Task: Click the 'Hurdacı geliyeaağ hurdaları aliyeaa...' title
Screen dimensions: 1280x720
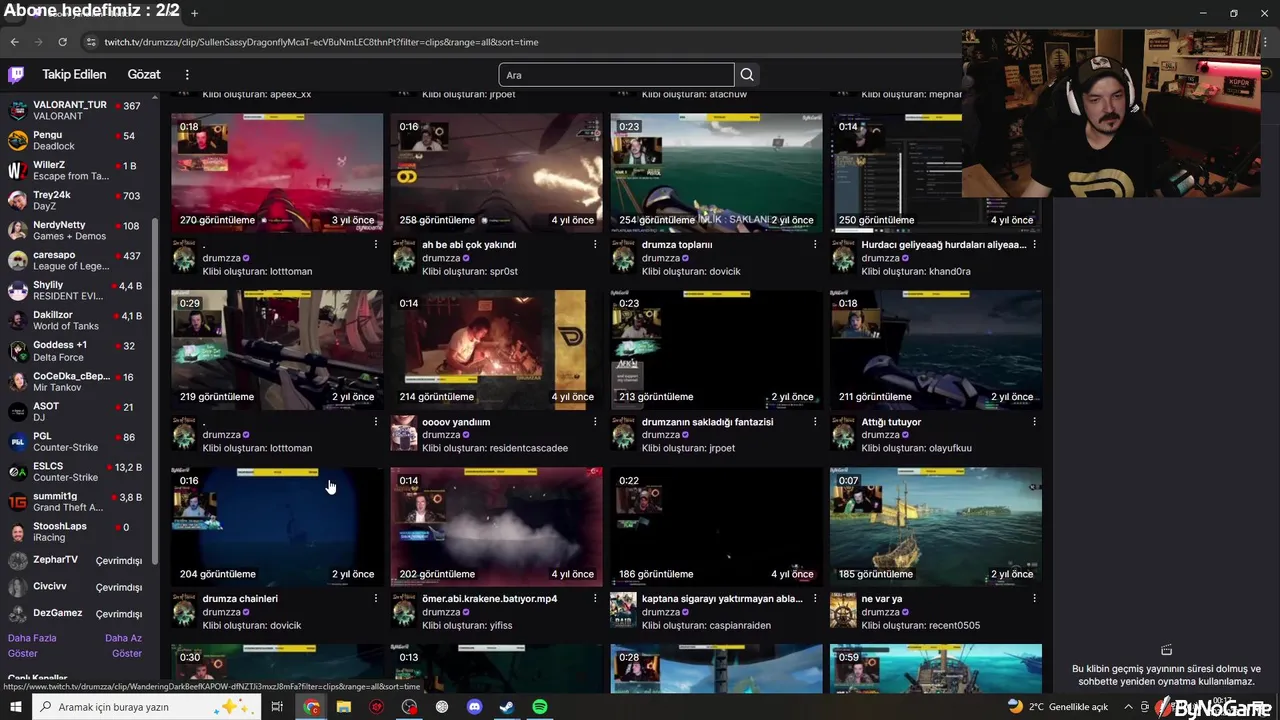Action: 944,245
